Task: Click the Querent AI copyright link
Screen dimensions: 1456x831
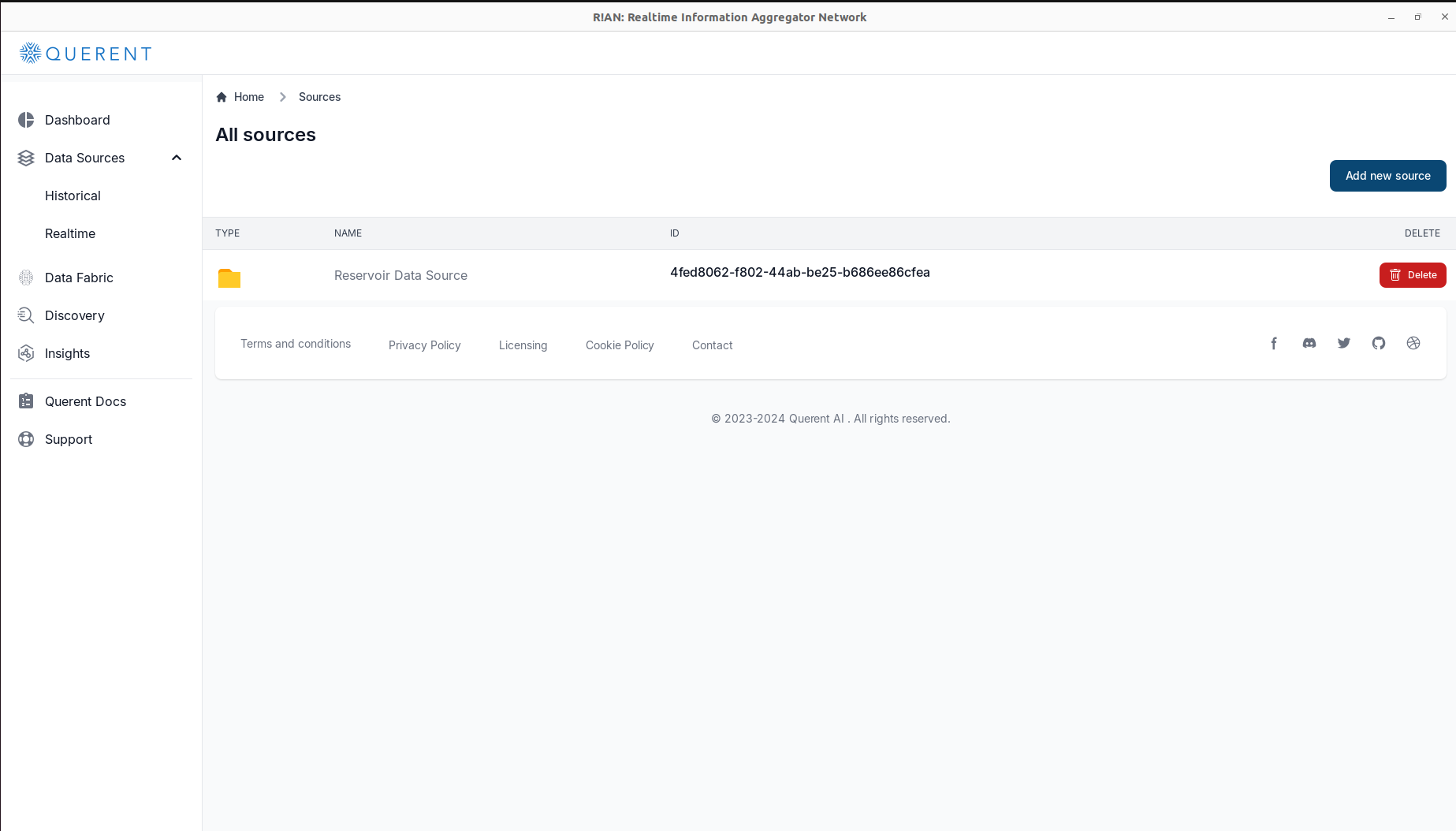Action: 817,419
